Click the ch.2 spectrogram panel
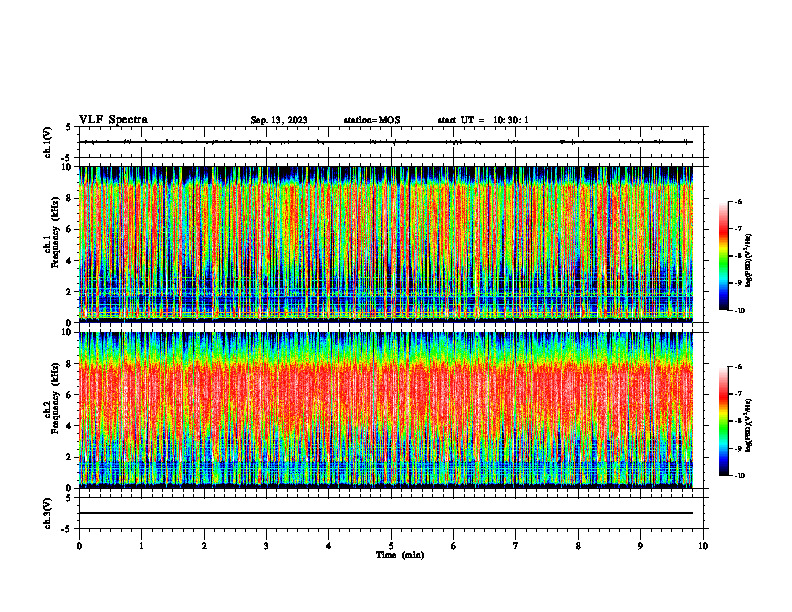This screenshot has height=612, width=792. pos(386,410)
